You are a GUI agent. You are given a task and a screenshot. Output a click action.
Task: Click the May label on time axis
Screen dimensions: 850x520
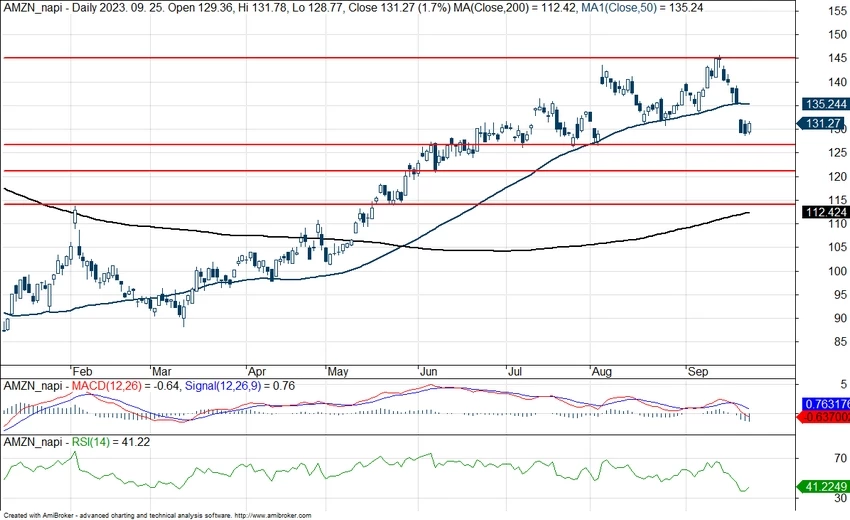click(x=338, y=372)
